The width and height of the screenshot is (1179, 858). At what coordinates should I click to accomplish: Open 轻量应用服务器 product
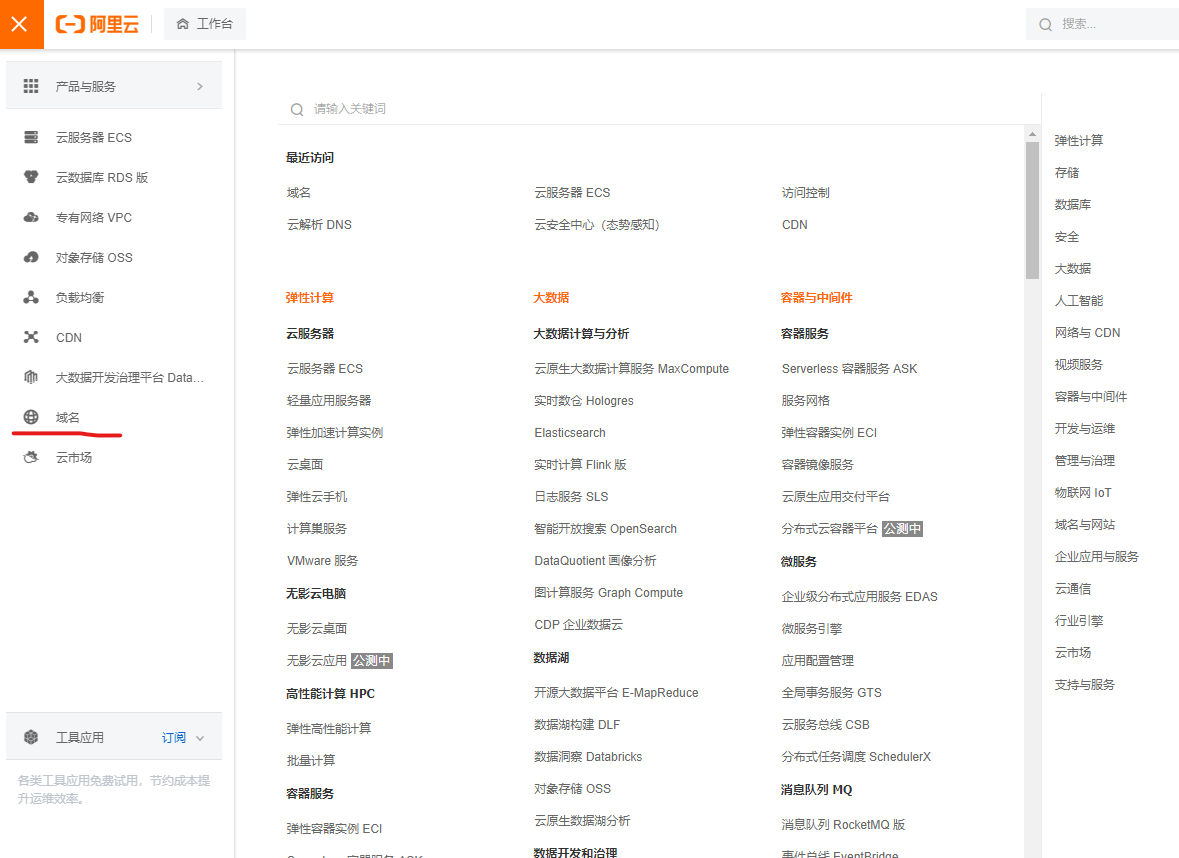coord(329,401)
